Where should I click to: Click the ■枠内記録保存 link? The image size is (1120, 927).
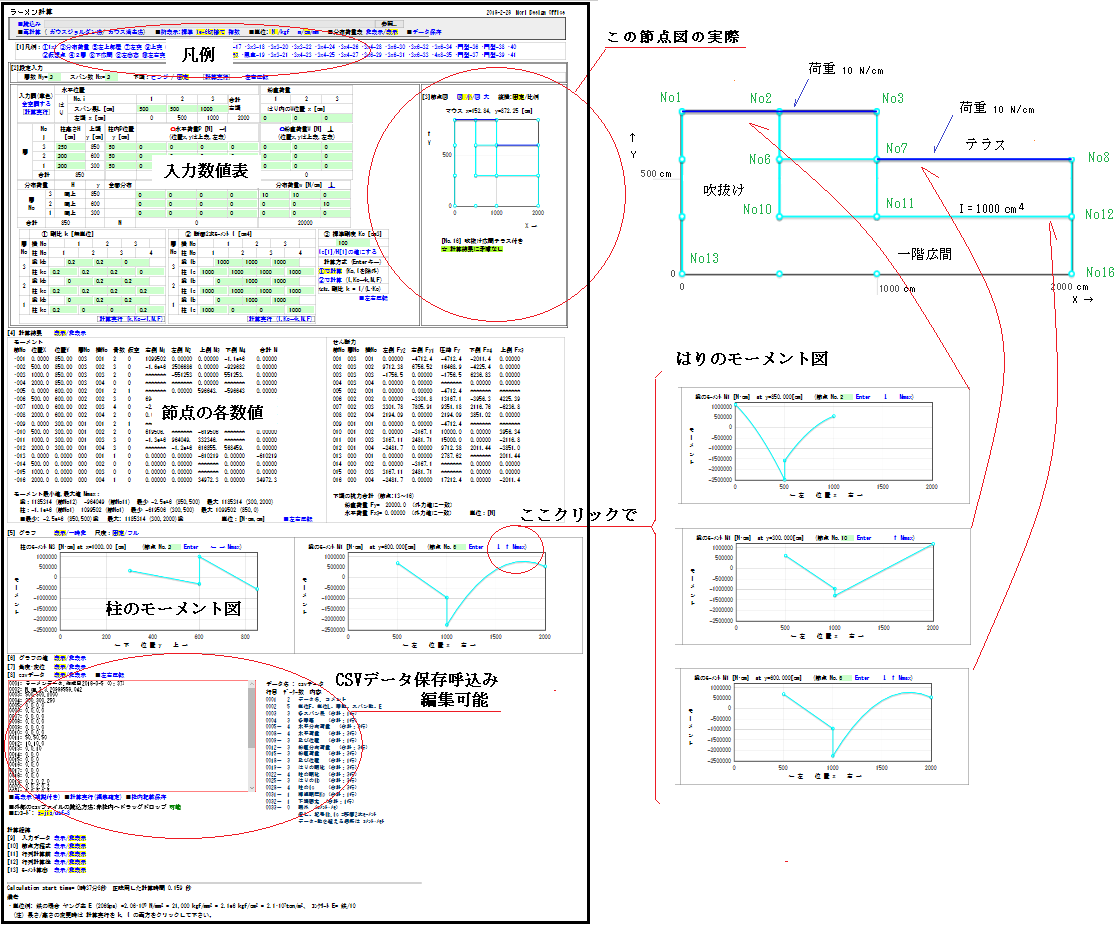[x=146, y=797]
